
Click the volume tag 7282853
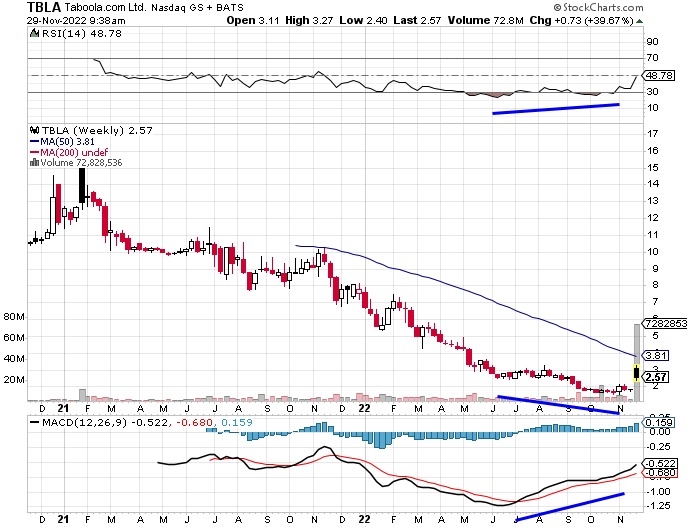point(666,324)
